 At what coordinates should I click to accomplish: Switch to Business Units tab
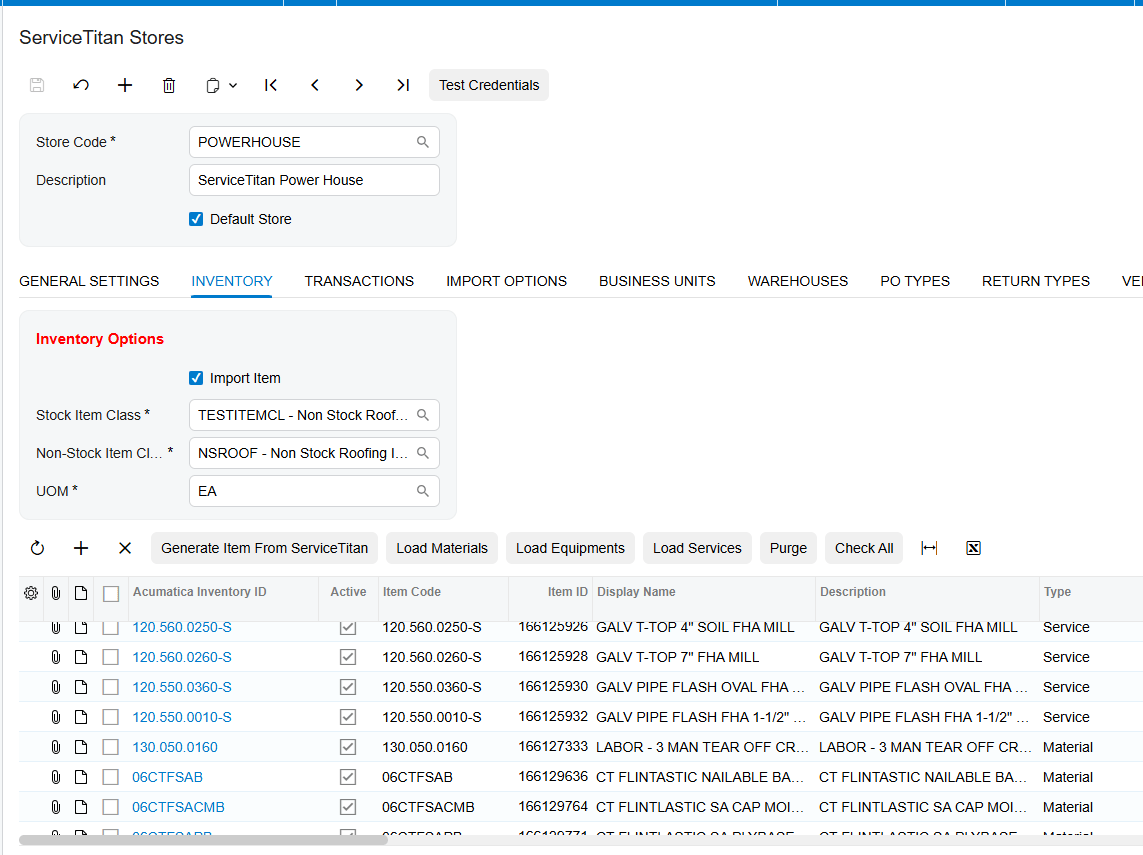658,281
